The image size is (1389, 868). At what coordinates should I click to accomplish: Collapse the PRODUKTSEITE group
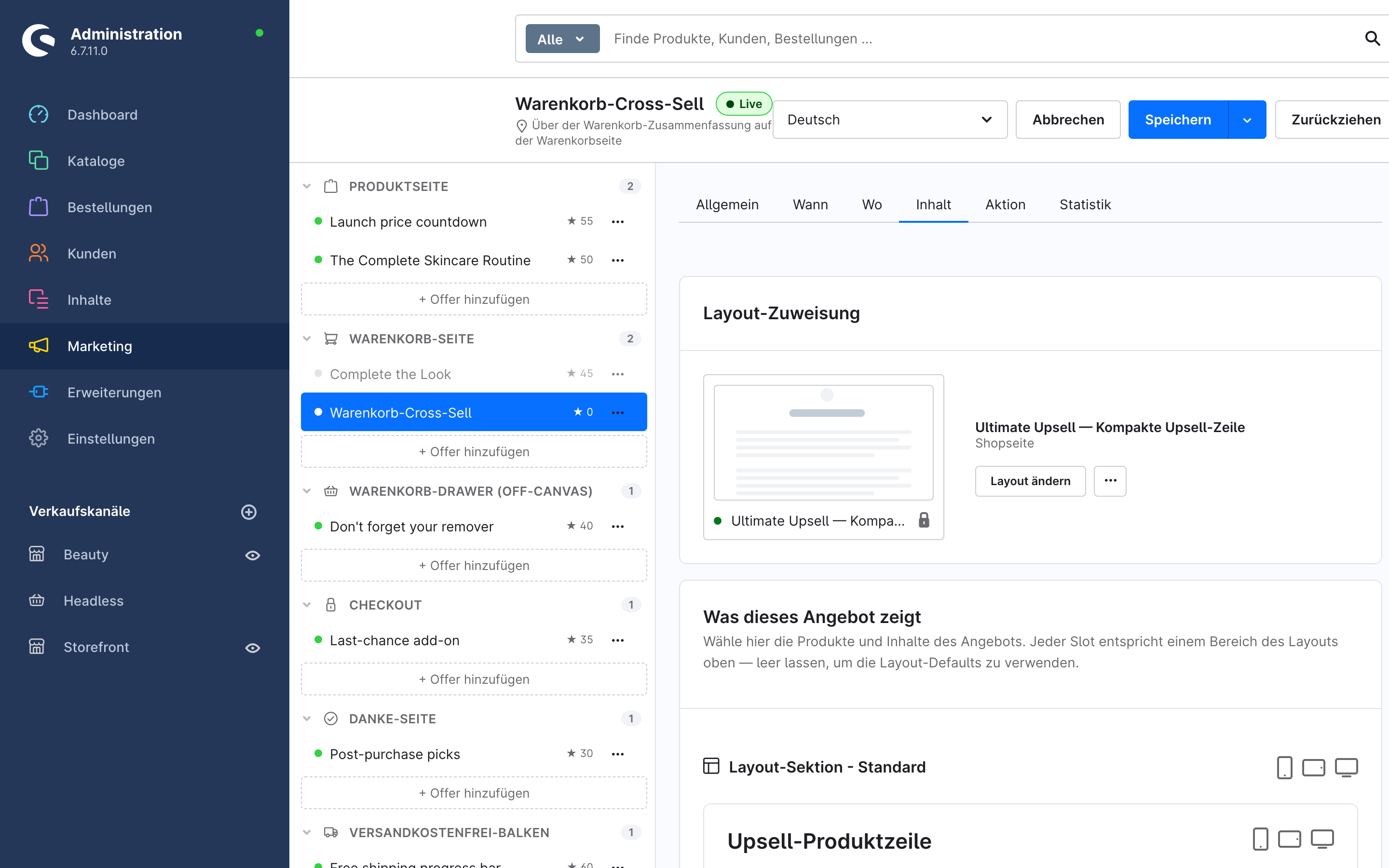click(307, 186)
